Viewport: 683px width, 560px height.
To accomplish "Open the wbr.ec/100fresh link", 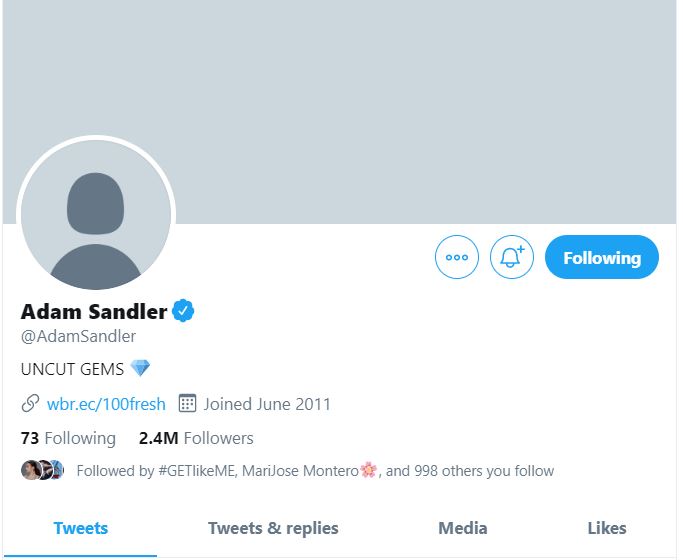I will click(x=106, y=404).
